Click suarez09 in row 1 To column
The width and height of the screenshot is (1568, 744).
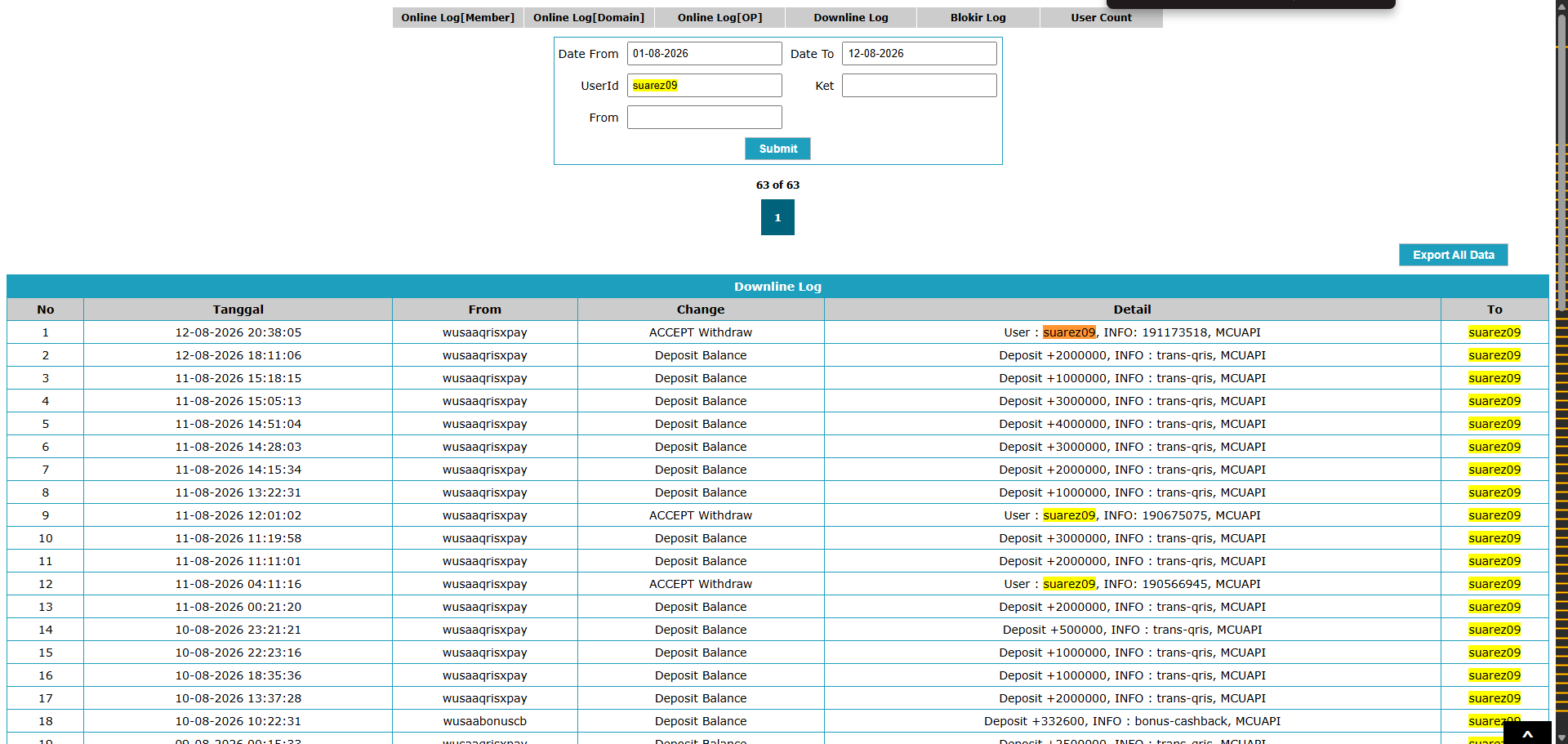pyautogui.click(x=1494, y=332)
